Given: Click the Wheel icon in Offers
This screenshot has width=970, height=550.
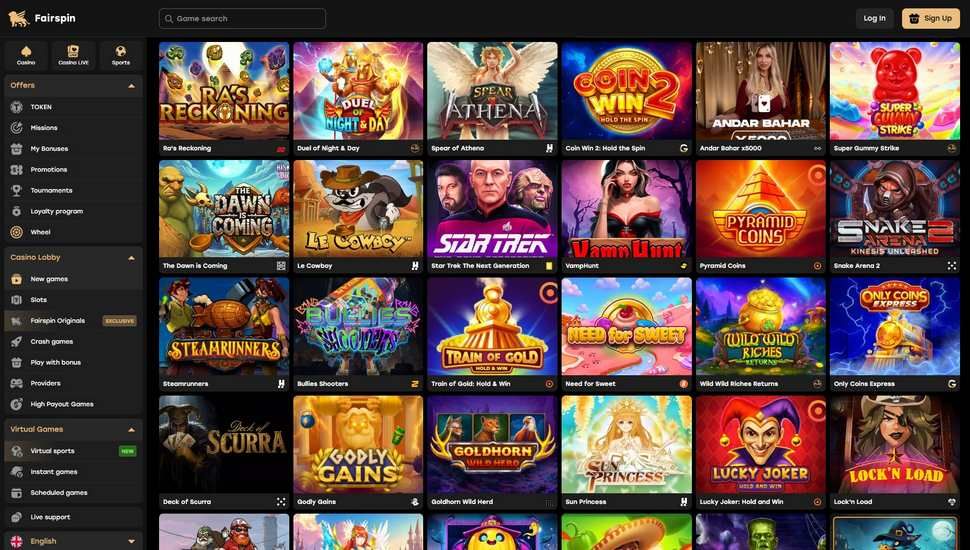Looking at the screenshot, I should pyautogui.click(x=17, y=232).
